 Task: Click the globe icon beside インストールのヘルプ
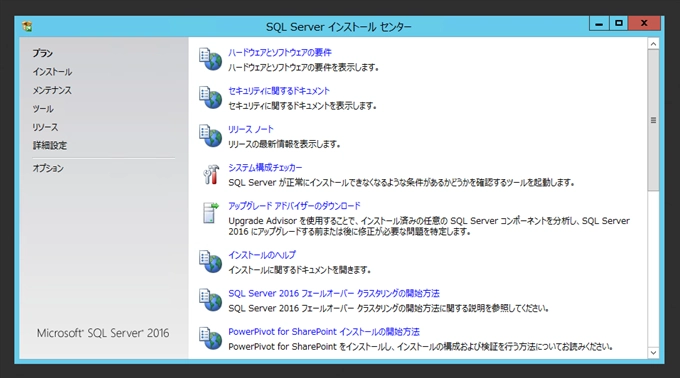point(210,261)
